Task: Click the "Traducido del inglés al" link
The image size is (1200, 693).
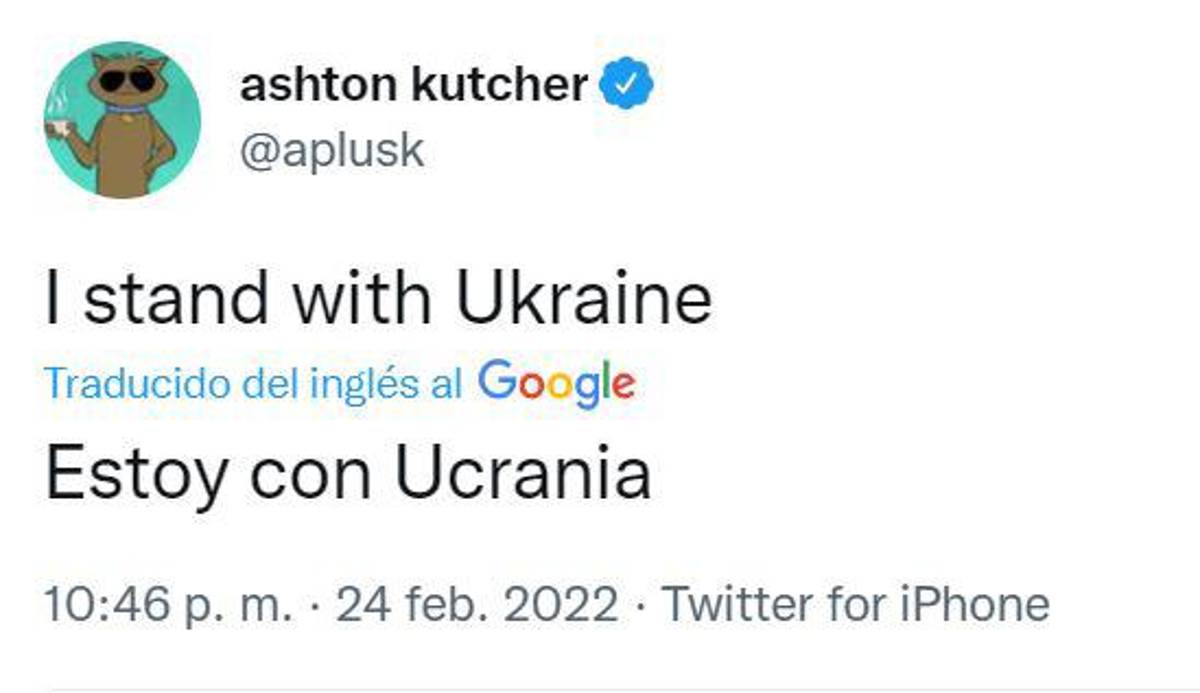Action: click(255, 384)
